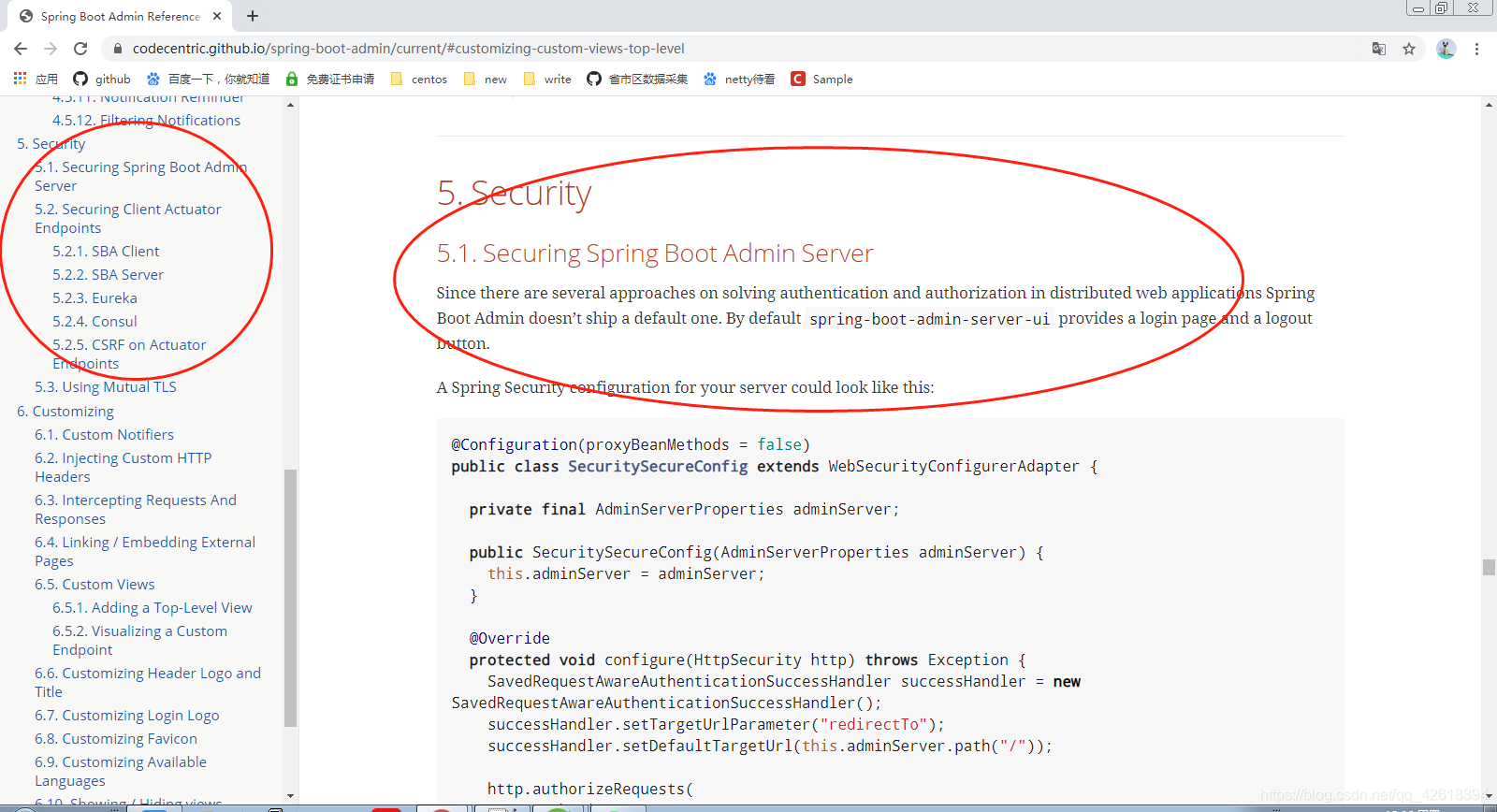Go back to the previous page

[x=21, y=49]
